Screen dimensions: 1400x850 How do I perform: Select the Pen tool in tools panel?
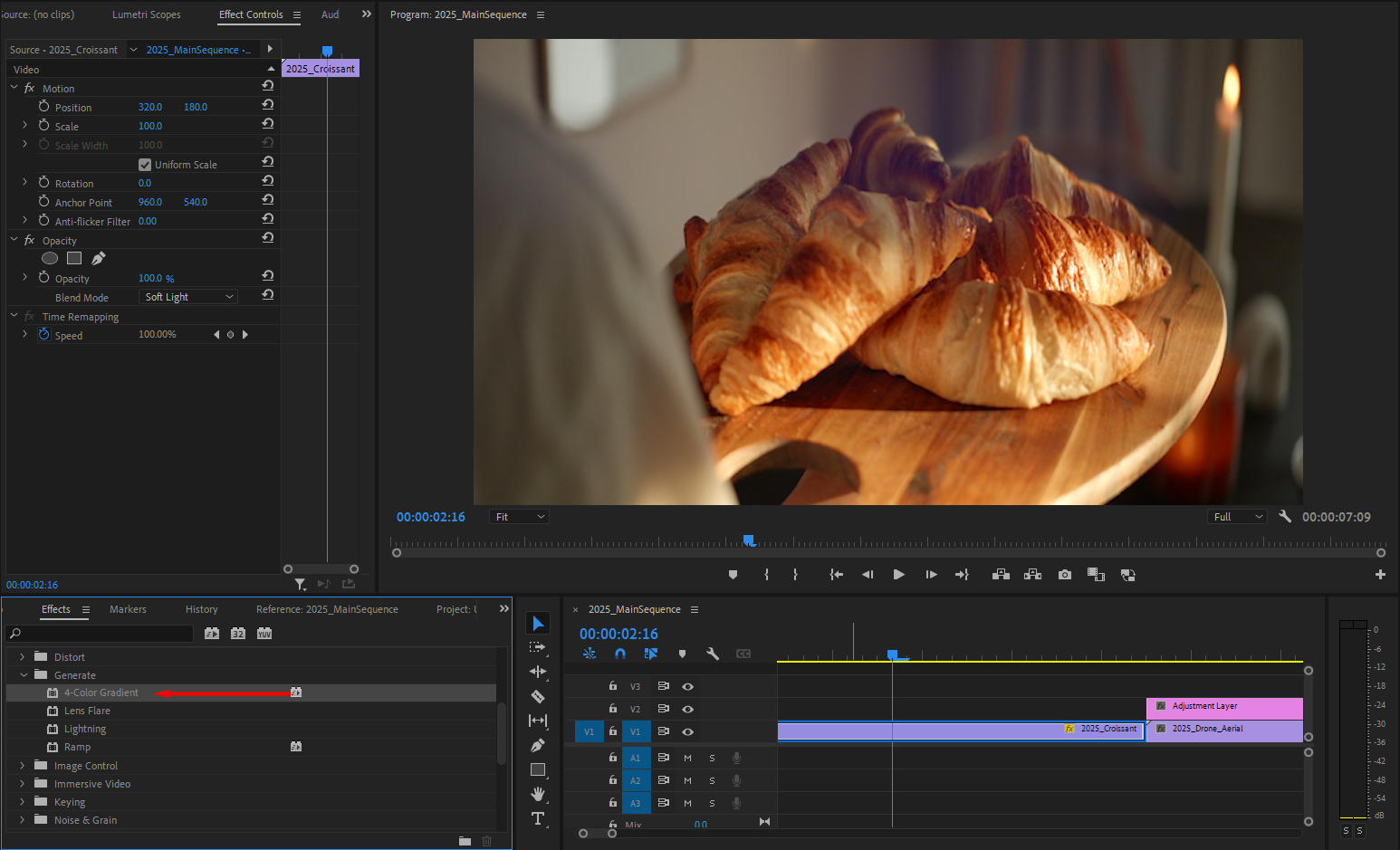pyautogui.click(x=538, y=745)
